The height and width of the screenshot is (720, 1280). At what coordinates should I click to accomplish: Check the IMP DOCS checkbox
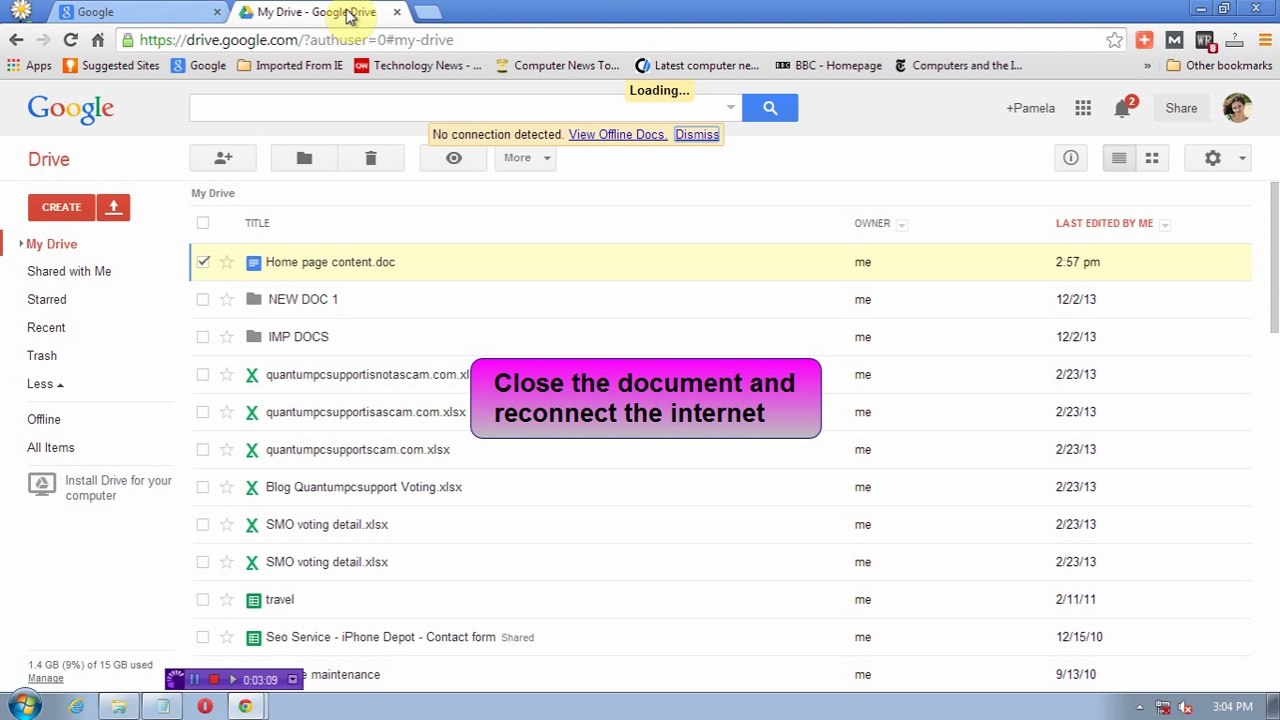tap(203, 337)
